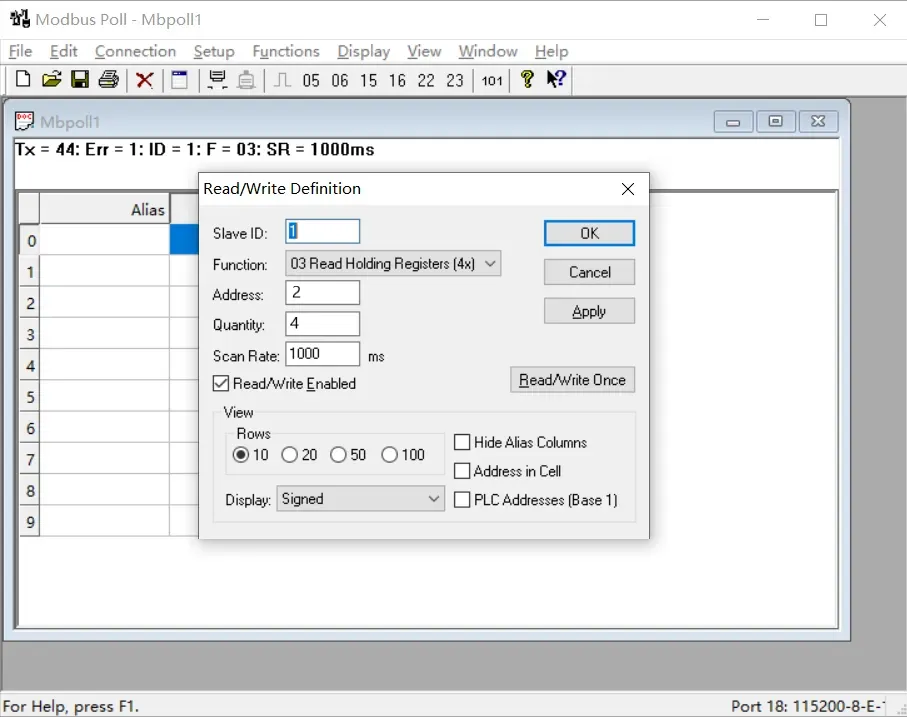Viewport: 907px width, 717px height.
Task: Click the Connect toolbar icon
Action: point(217,80)
